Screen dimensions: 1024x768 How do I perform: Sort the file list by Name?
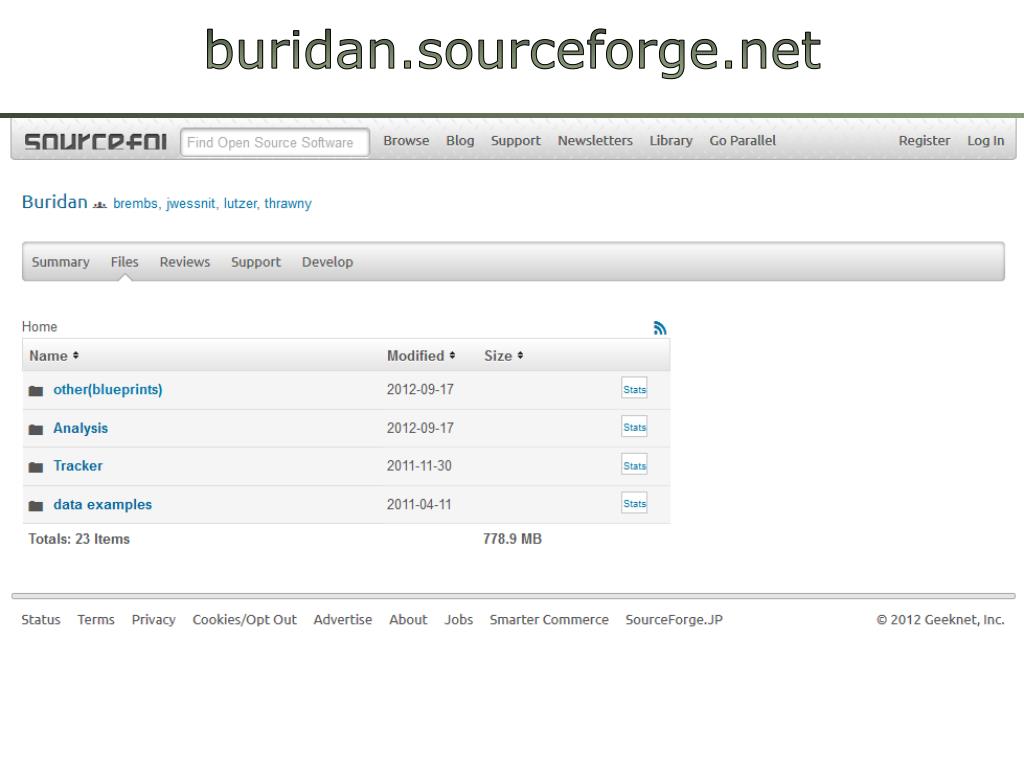coord(54,355)
